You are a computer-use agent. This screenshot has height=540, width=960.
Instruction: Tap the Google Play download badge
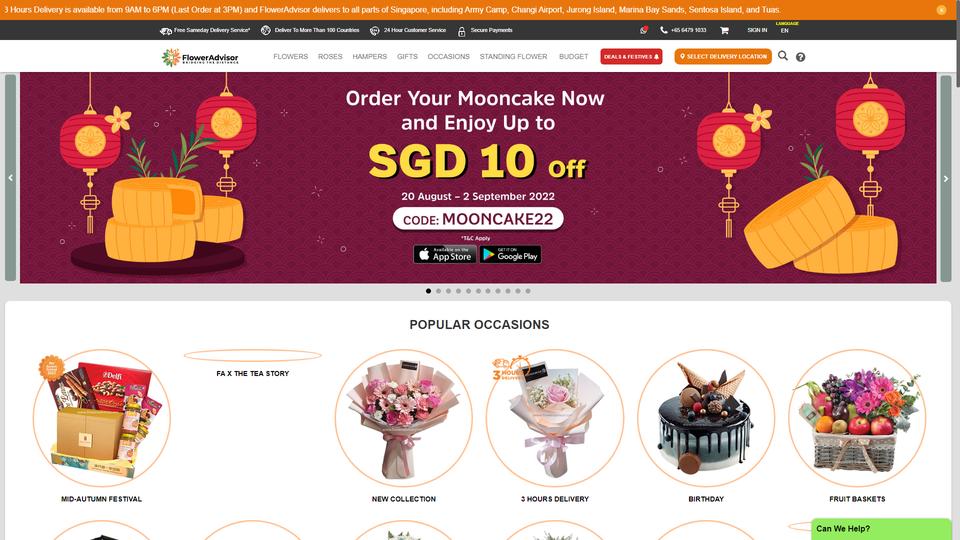click(x=510, y=254)
